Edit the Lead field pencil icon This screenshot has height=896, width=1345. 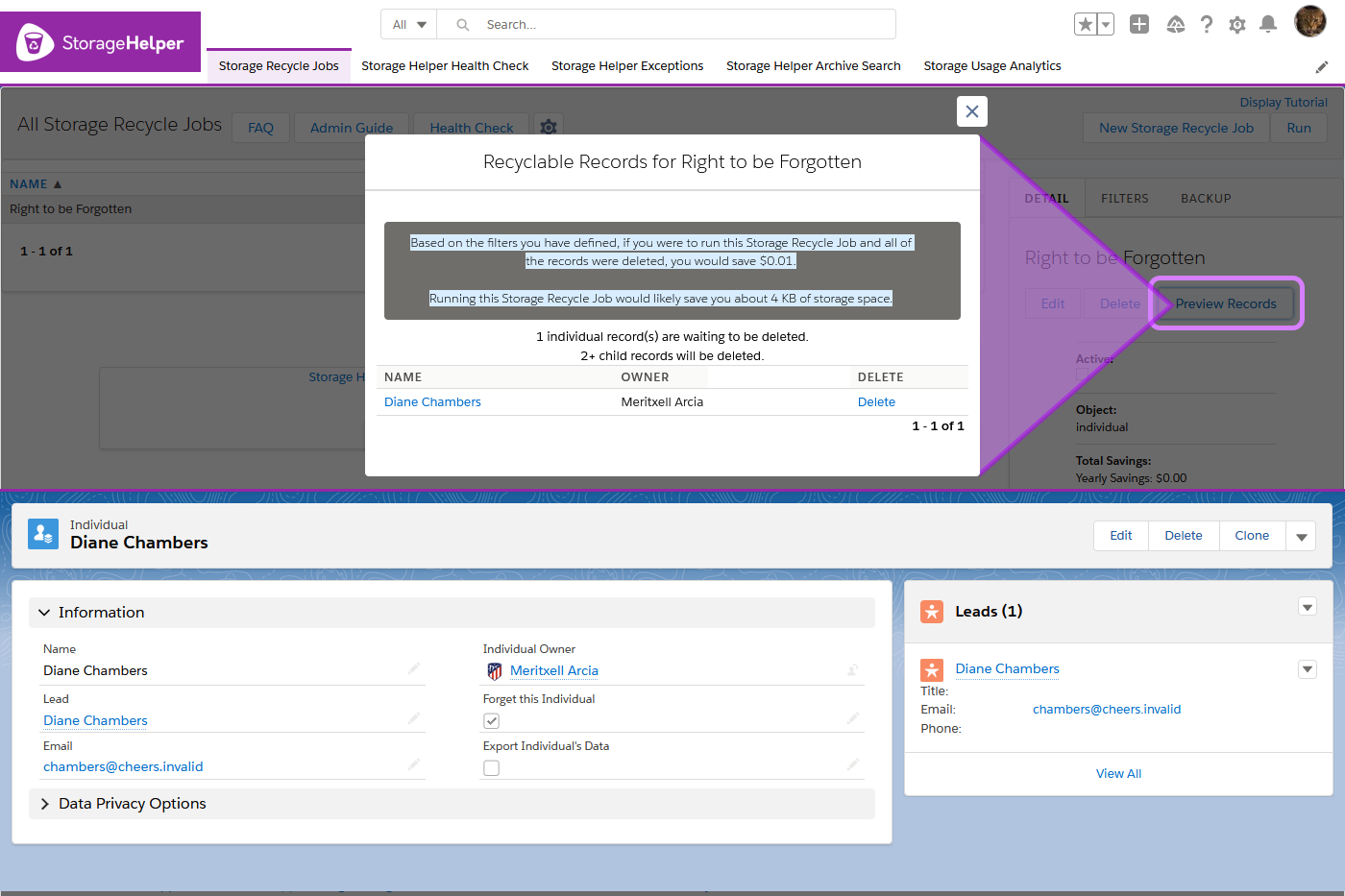point(414,718)
